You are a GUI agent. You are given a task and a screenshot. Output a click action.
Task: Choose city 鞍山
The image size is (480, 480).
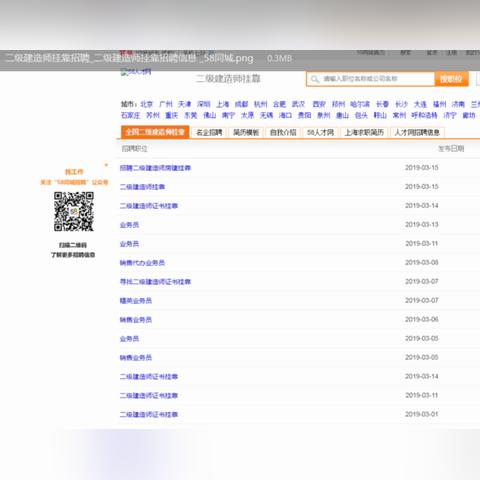pos(380,115)
